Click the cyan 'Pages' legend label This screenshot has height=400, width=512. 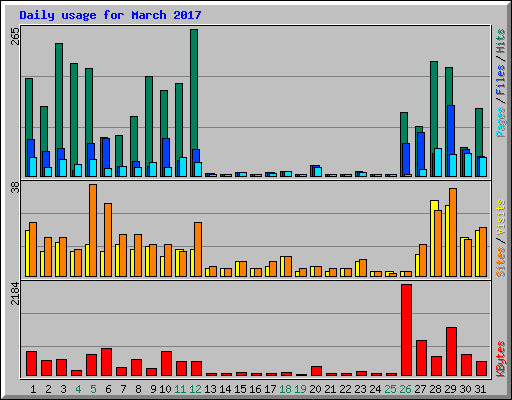[500, 122]
